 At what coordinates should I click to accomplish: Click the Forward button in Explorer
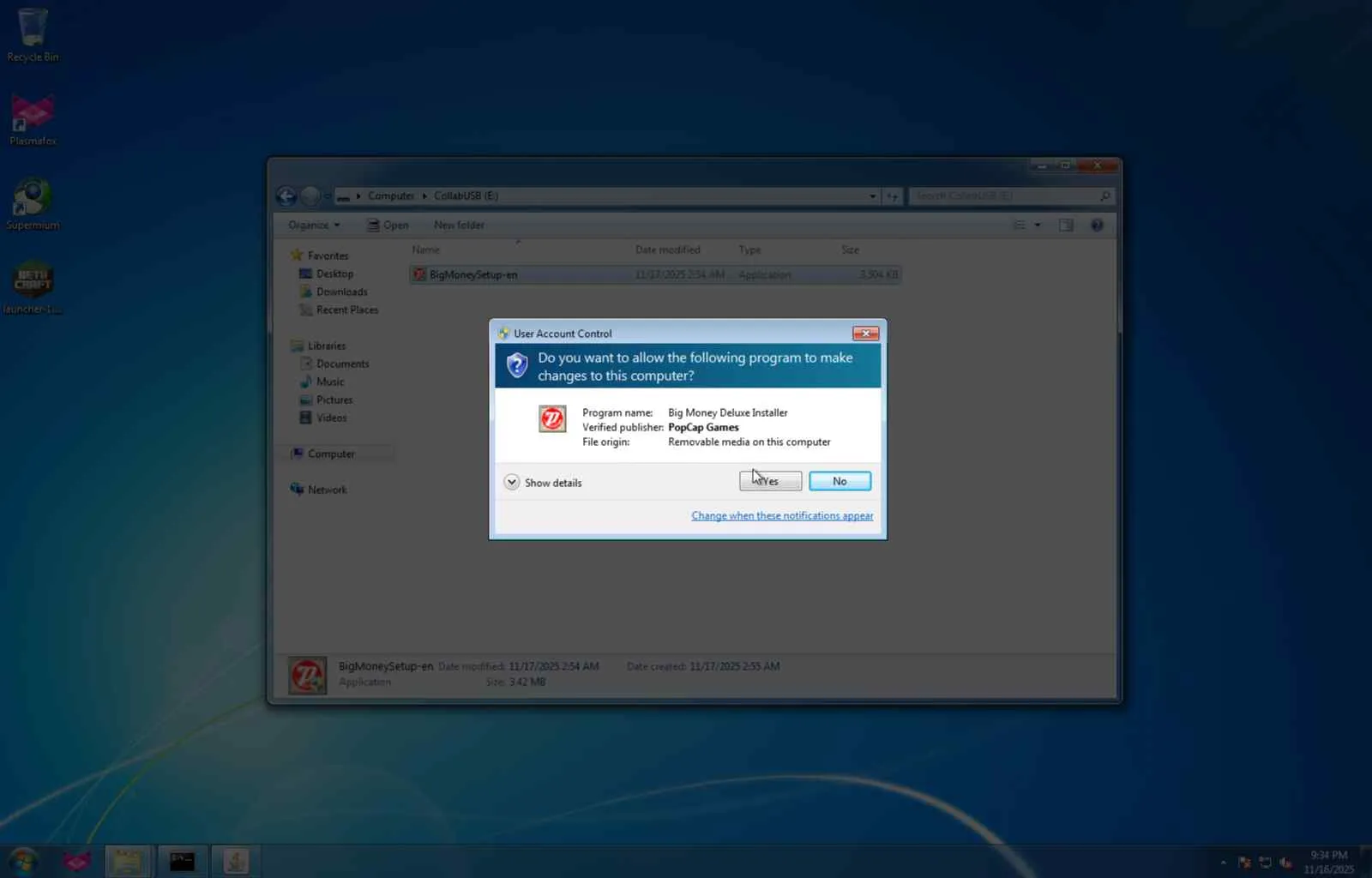pyautogui.click(x=310, y=196)
